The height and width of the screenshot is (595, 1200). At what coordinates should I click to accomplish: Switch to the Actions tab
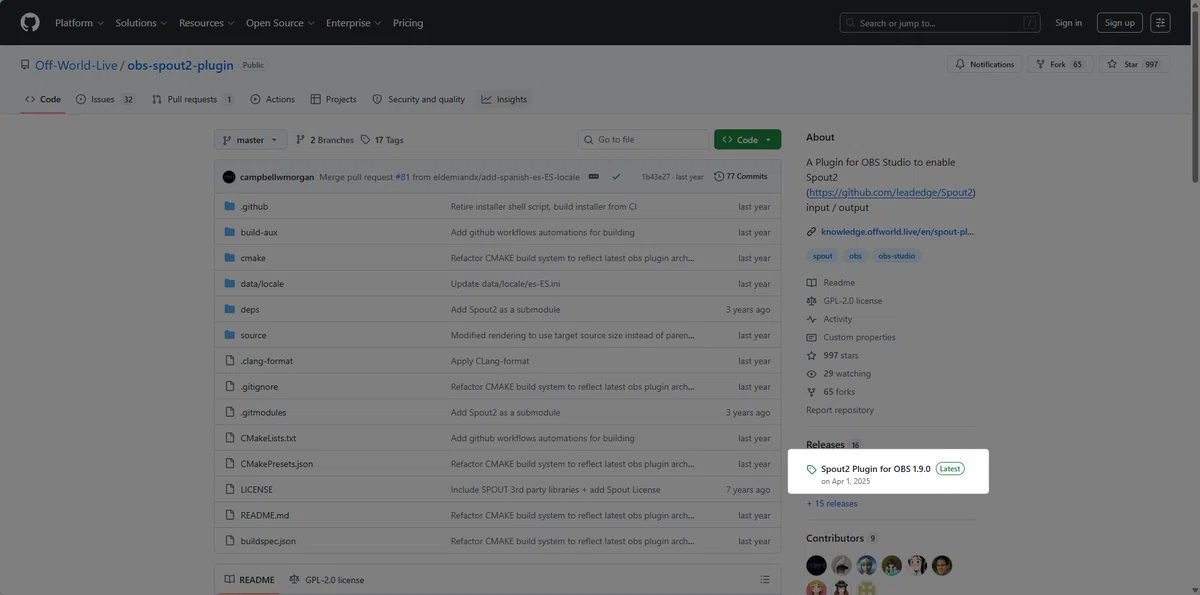coord(272,99)
